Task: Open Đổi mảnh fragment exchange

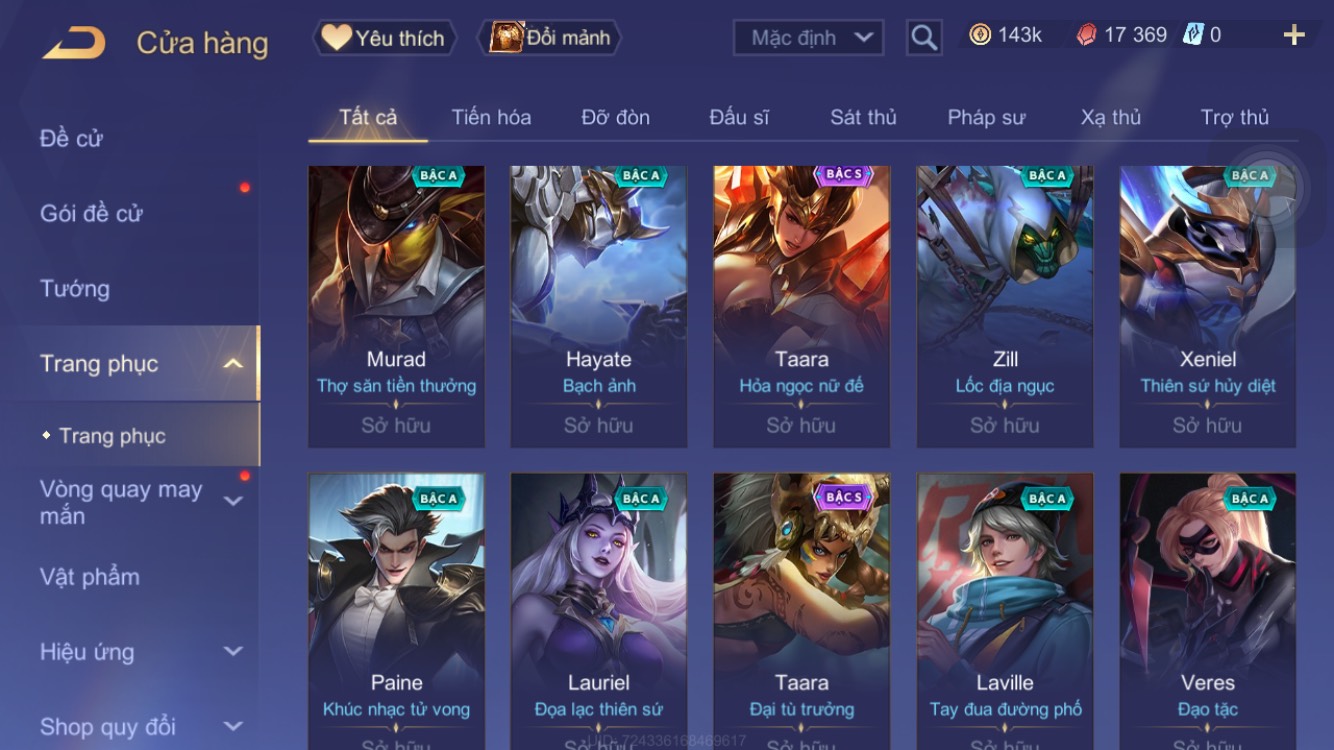Action: pos(551,38)
